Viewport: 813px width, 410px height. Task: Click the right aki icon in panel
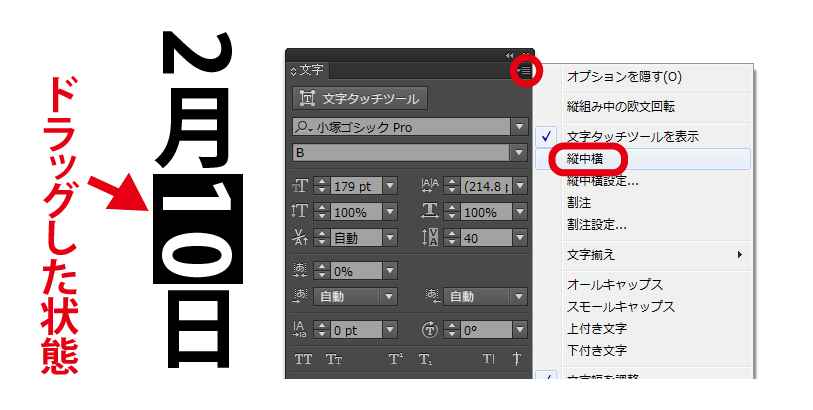point(432,296)
